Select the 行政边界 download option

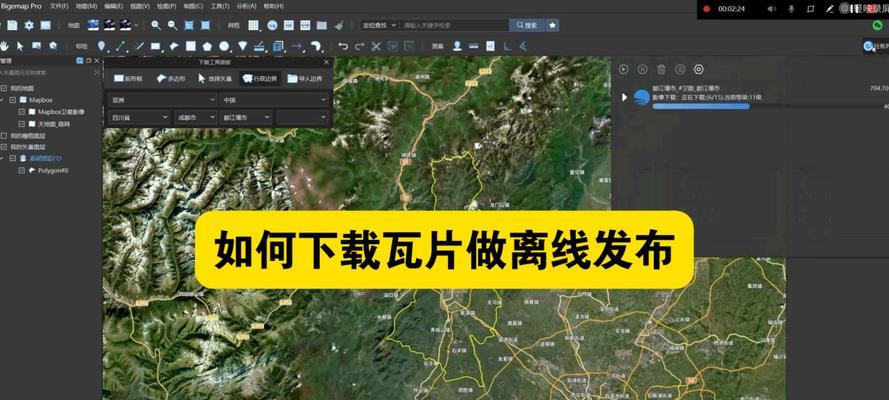click(x=260, y=79)
